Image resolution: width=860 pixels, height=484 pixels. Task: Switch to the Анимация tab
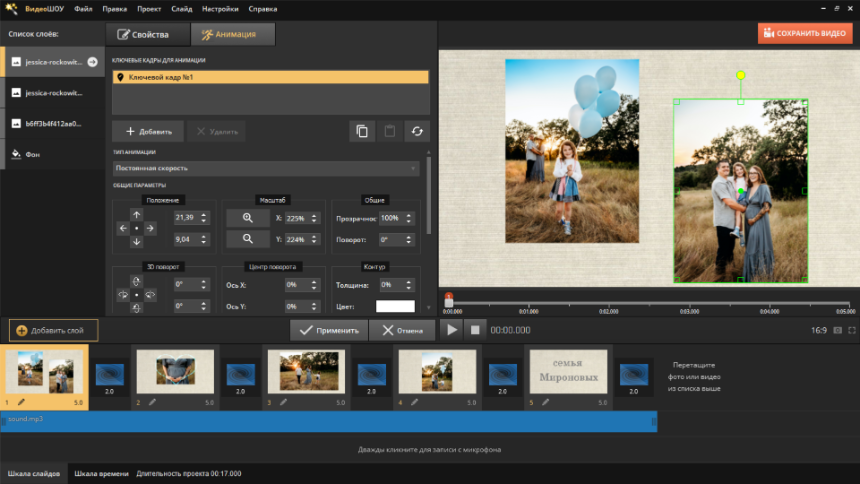233,35
